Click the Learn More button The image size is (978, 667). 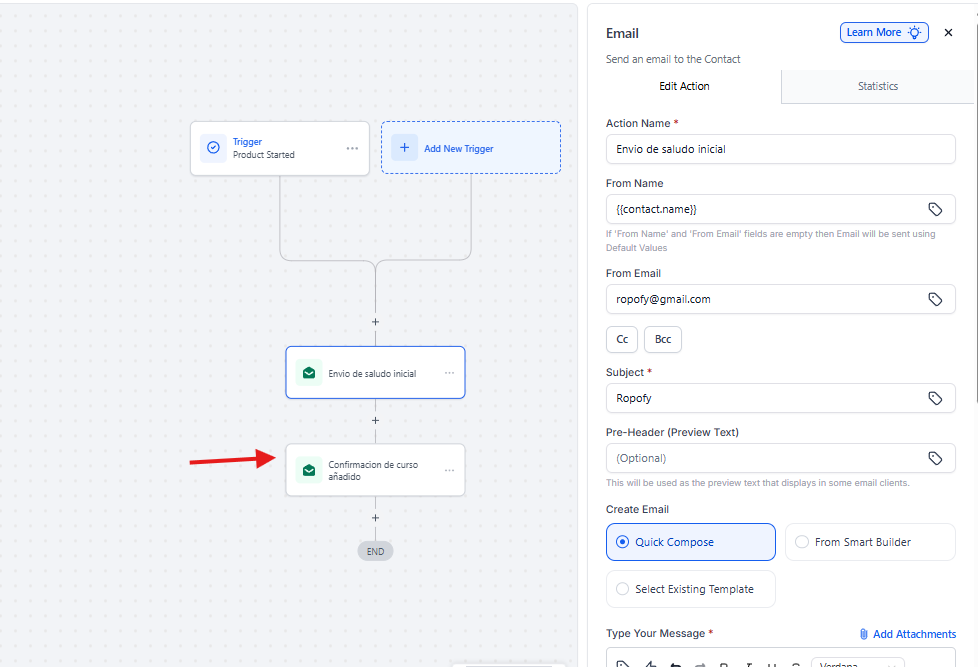[x=884, y=33]
